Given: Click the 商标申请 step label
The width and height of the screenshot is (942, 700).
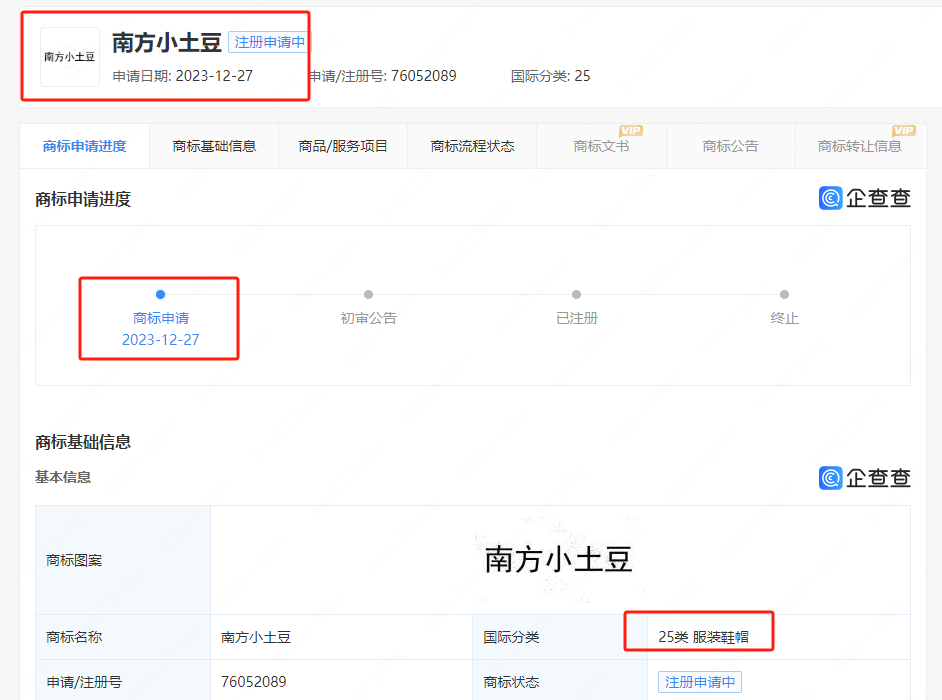Looking at the screenshot, I should tap(160, 318).
